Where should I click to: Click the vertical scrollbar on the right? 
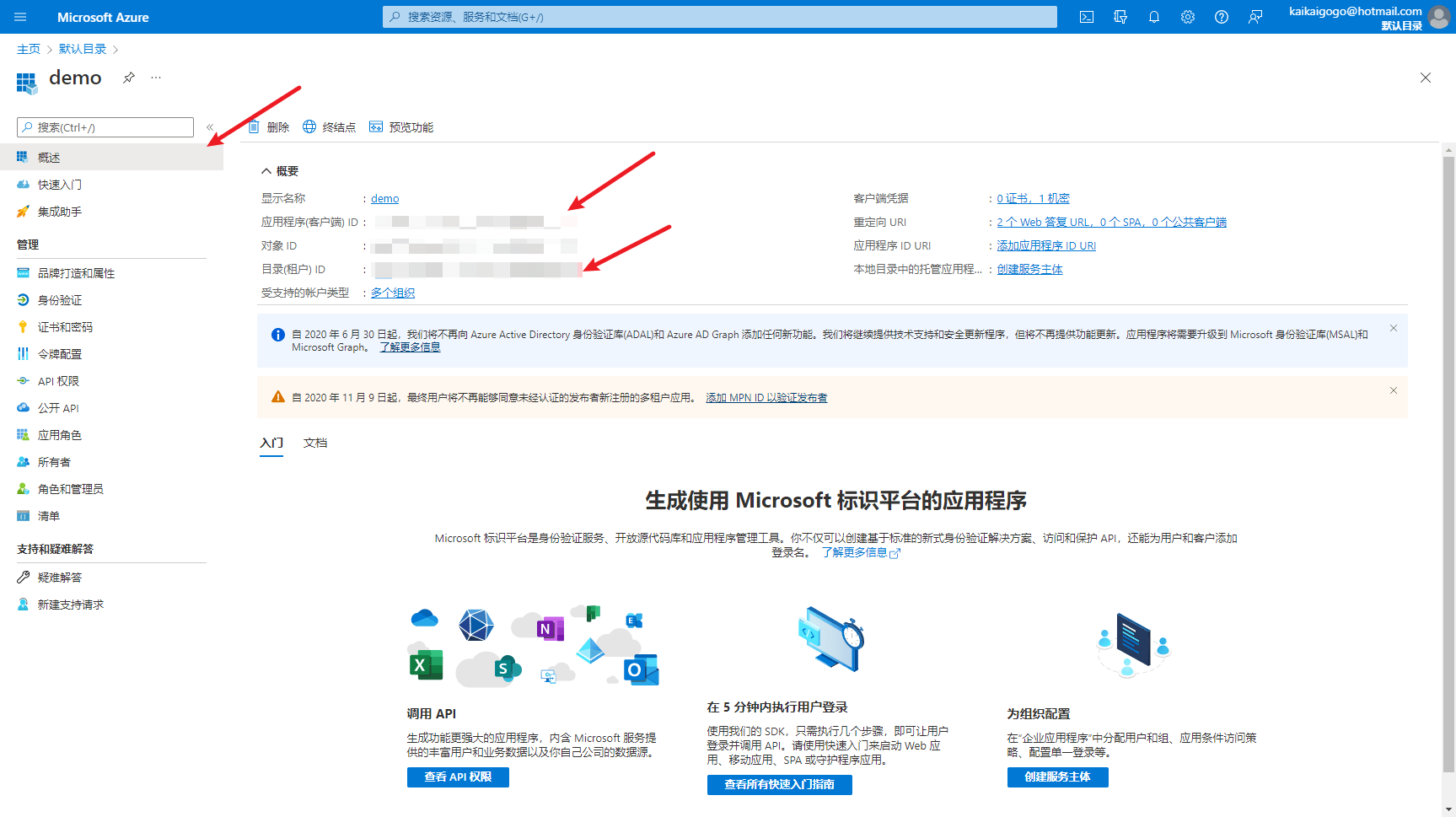point(1448,464)
